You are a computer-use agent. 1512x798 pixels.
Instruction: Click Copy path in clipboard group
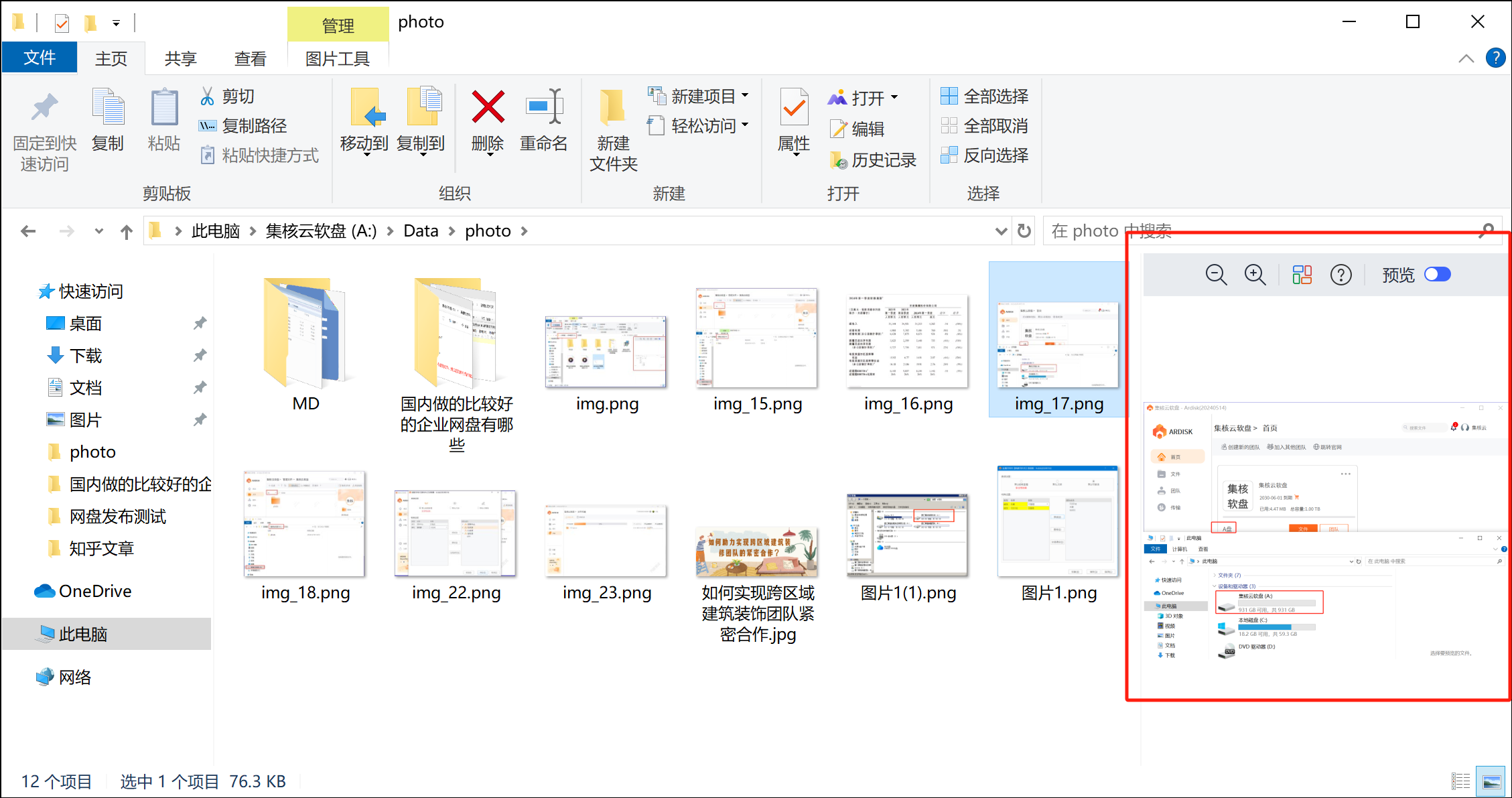pyautogui.click(x=243, y=126)
